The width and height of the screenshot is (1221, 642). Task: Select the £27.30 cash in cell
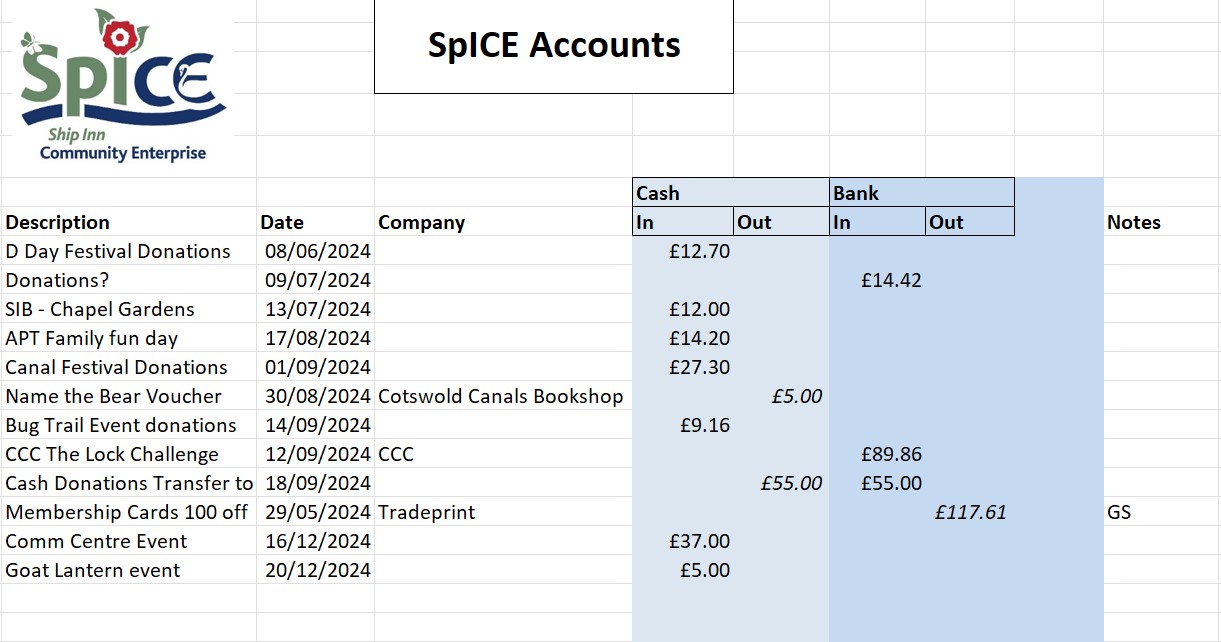[x=699, y=367]
